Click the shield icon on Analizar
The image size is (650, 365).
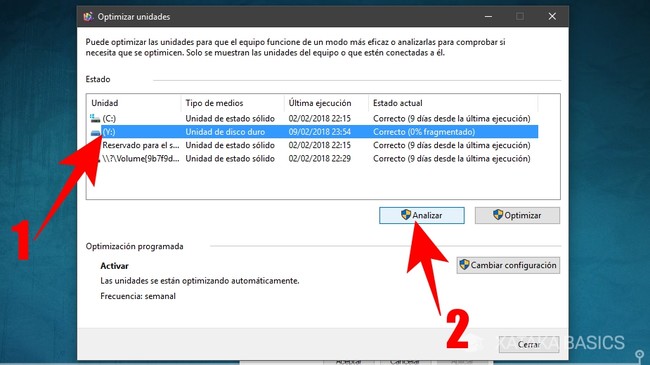(406, 215)
